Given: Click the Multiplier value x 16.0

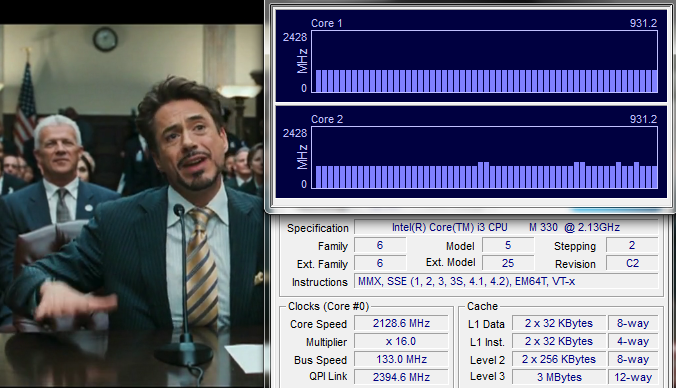Looking at the screenshot, I should (x=401, y=341).
